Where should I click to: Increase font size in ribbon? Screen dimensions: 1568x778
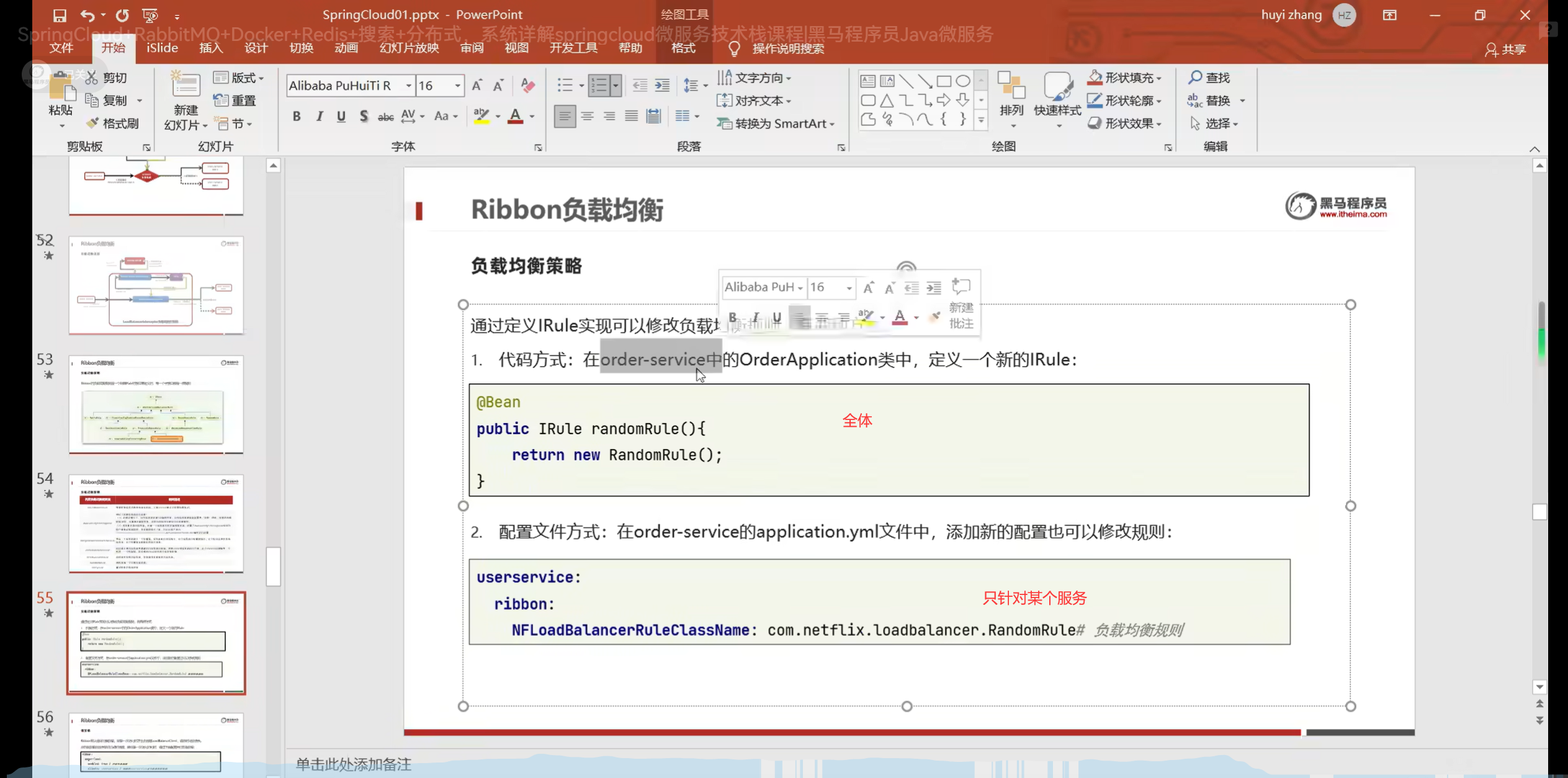477,85
